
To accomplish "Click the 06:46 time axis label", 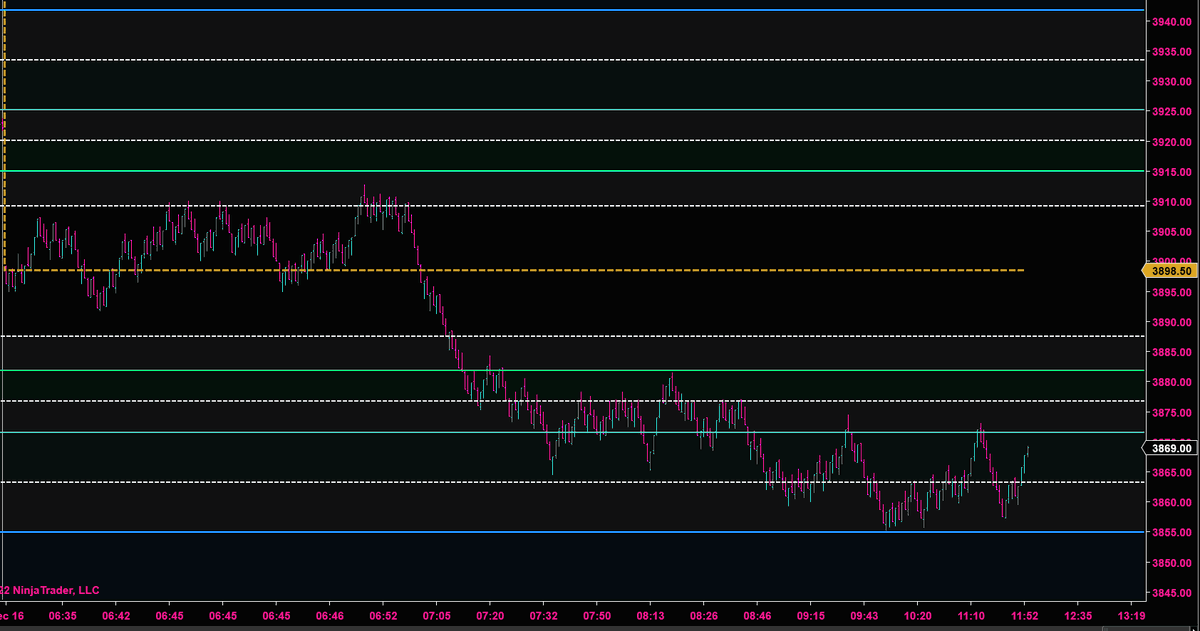I will coord(330,616).
